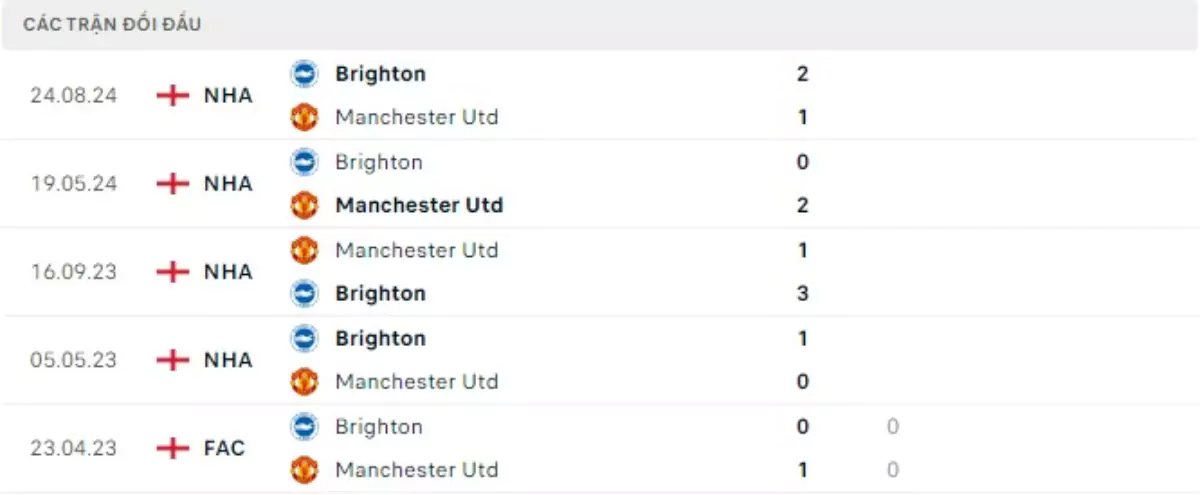Open bold Manchester Utd link in 19.05.24 match

click(419, 205)
